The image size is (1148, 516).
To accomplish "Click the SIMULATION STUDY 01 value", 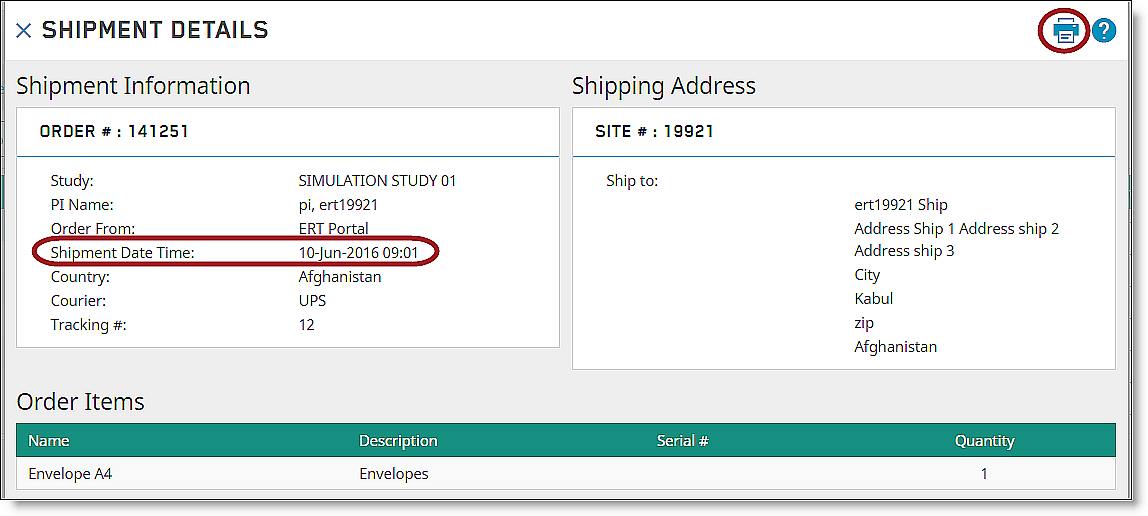I will tap(377, 181).
